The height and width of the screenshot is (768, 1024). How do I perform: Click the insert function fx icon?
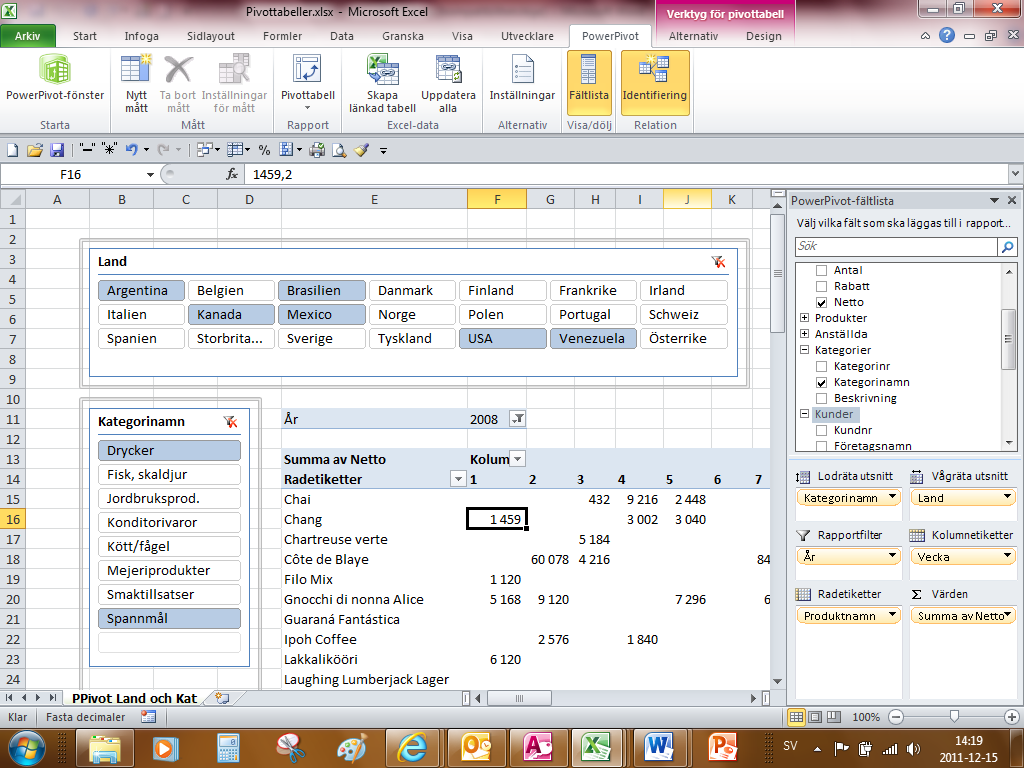[232, 174]
